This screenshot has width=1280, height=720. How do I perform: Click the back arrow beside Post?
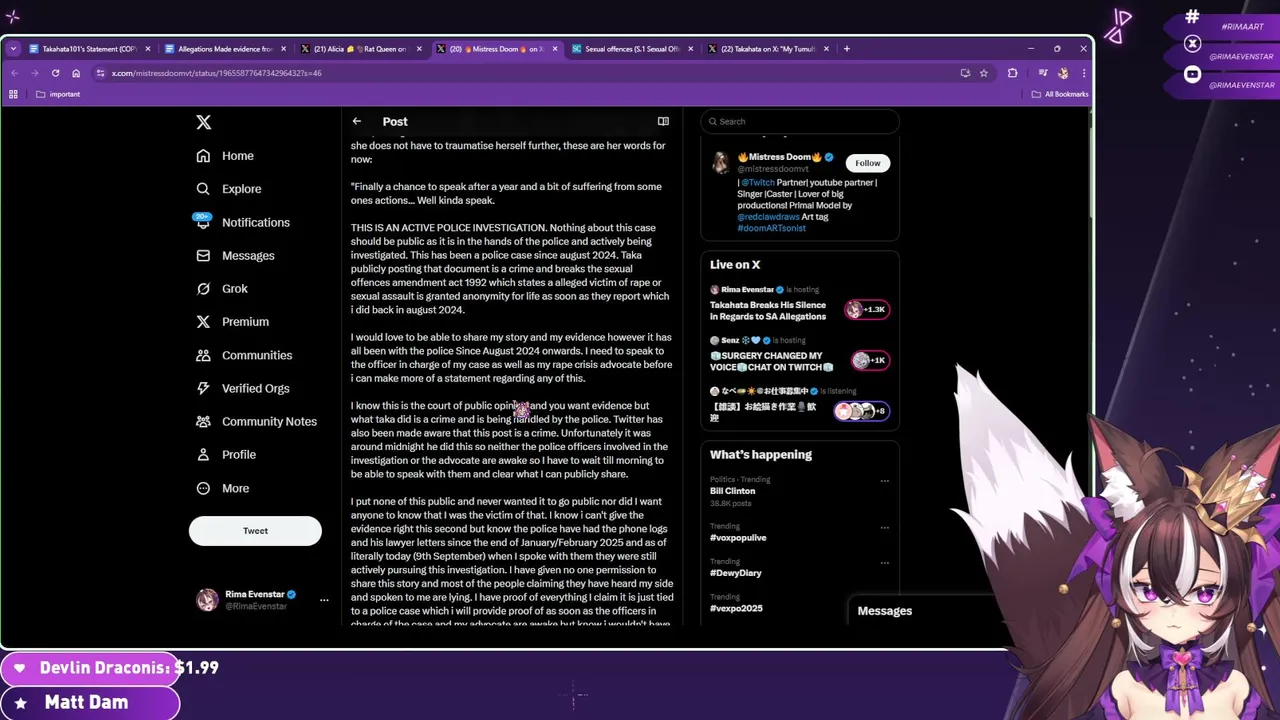pos(357,121)
